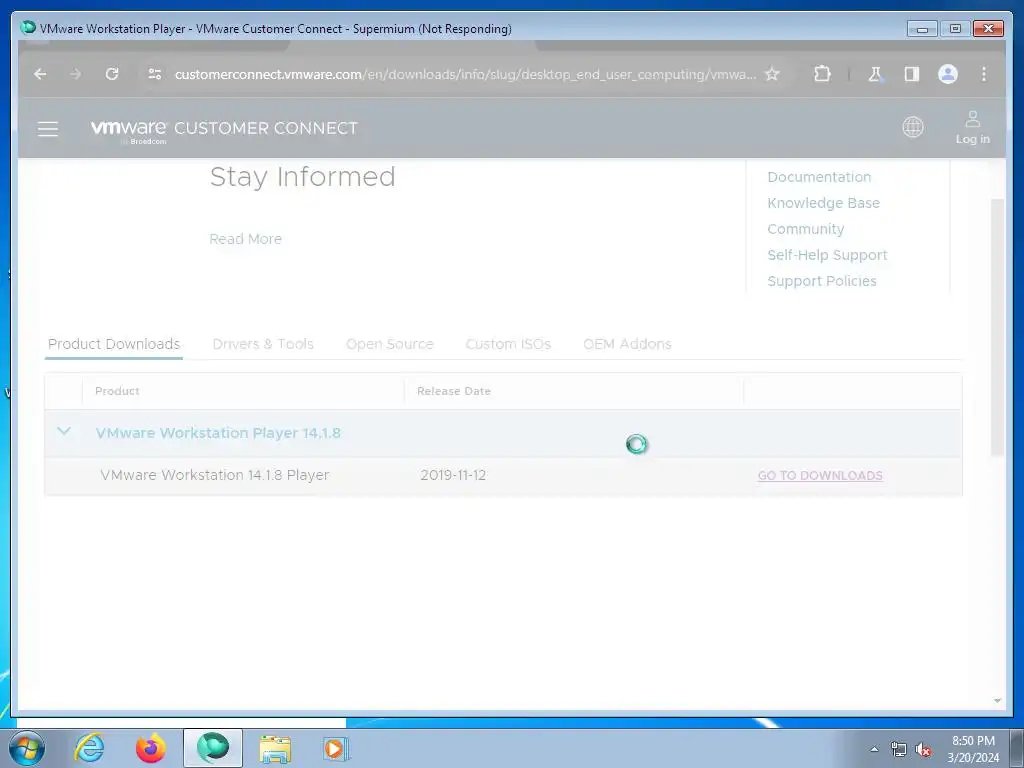This screenshot has width=1024, height=768.
Task: Collapse the VMware Workstation Player 14.1.8 row
Action: coord(63,432)
